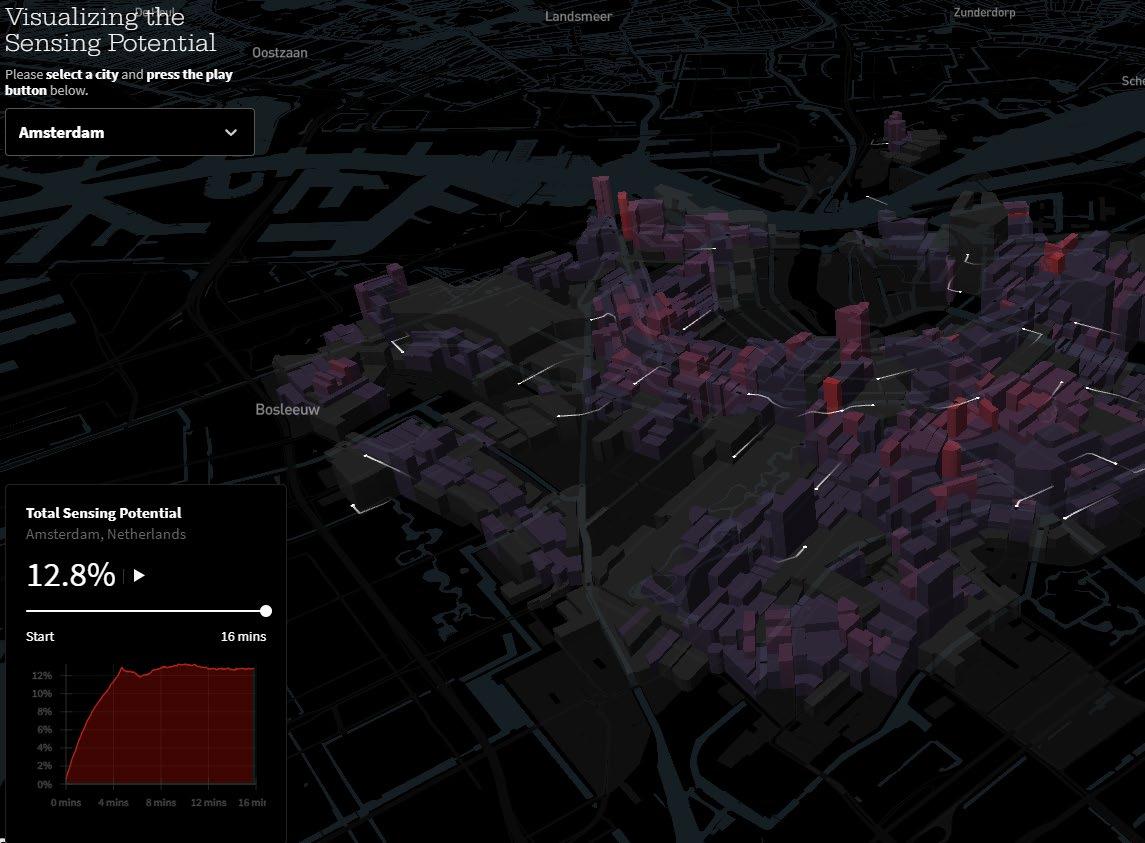Click the timeline slider handle at 16 mins
Viewport: 1145px width, 843px height.
(266, 611)
